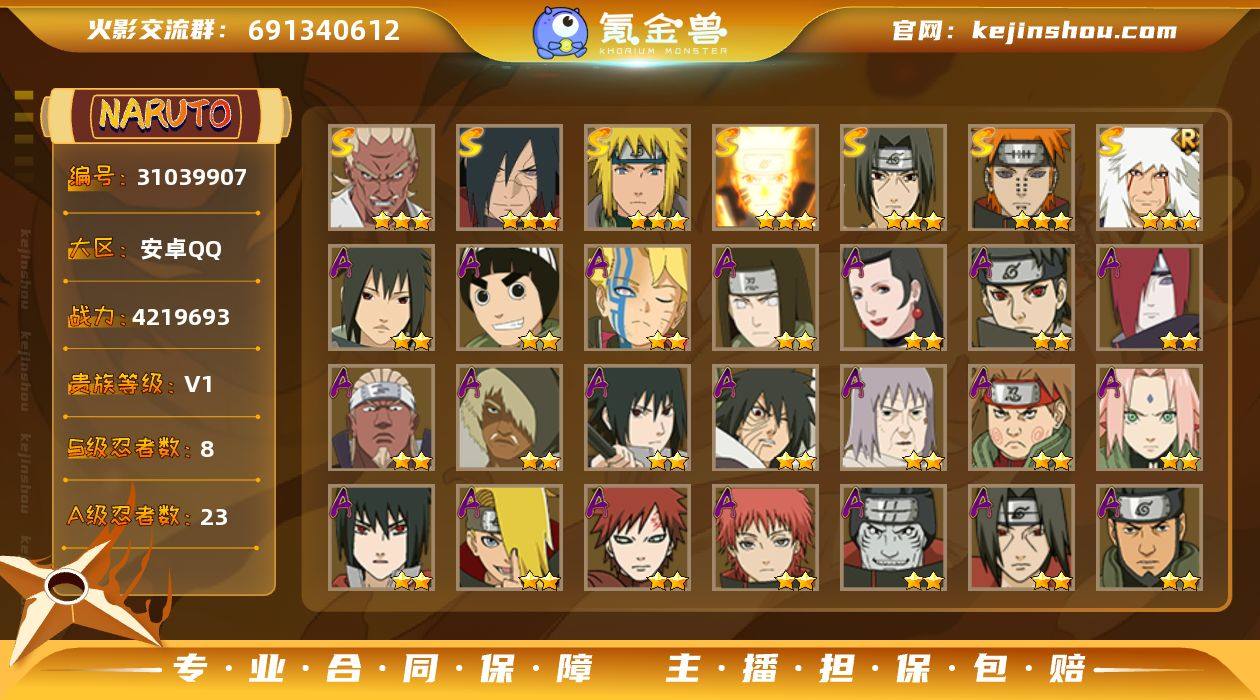Click the masked Kakuzu A-rank portrait
1260x700 pixels.
click(893, 537)
